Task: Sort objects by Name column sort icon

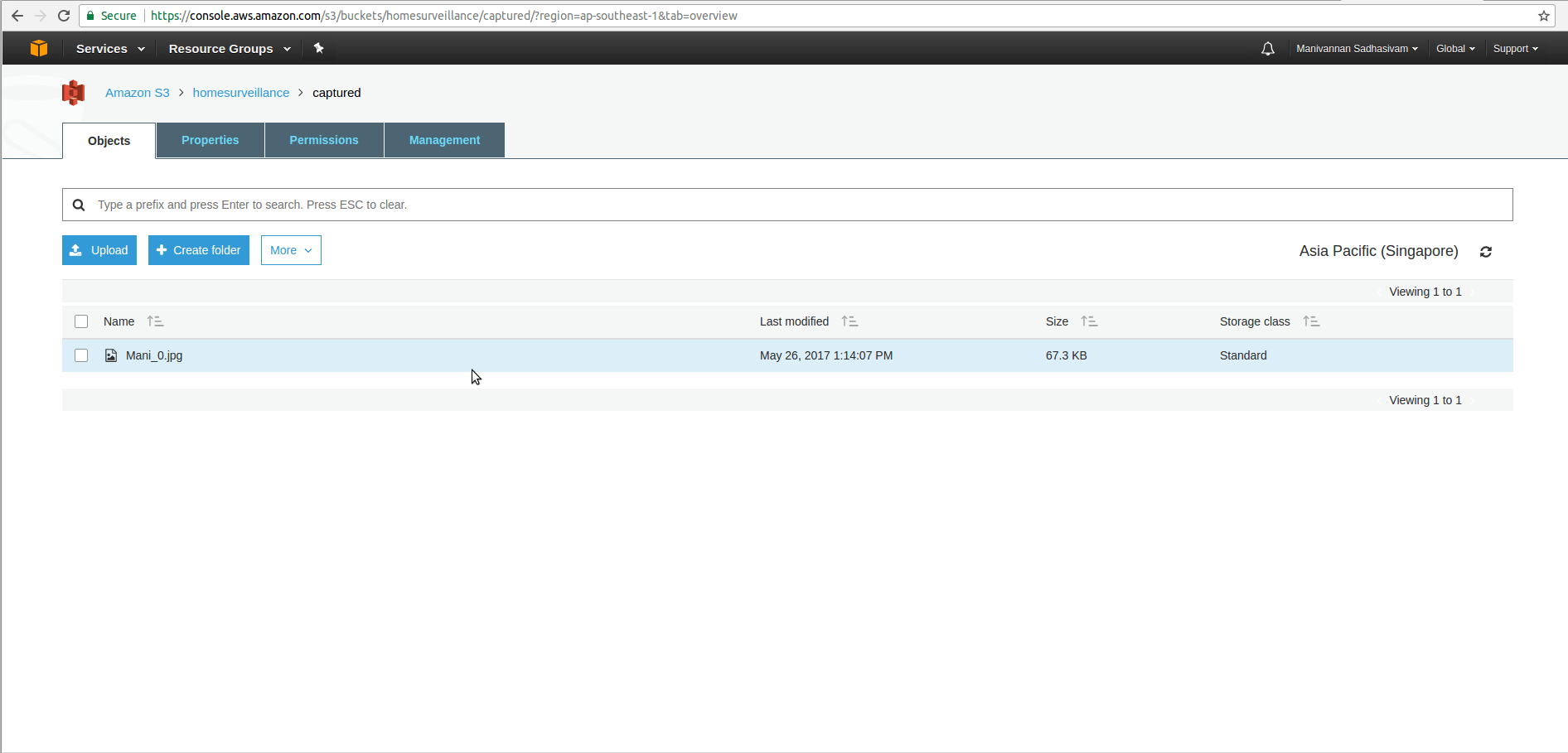Action: (155, 321)
